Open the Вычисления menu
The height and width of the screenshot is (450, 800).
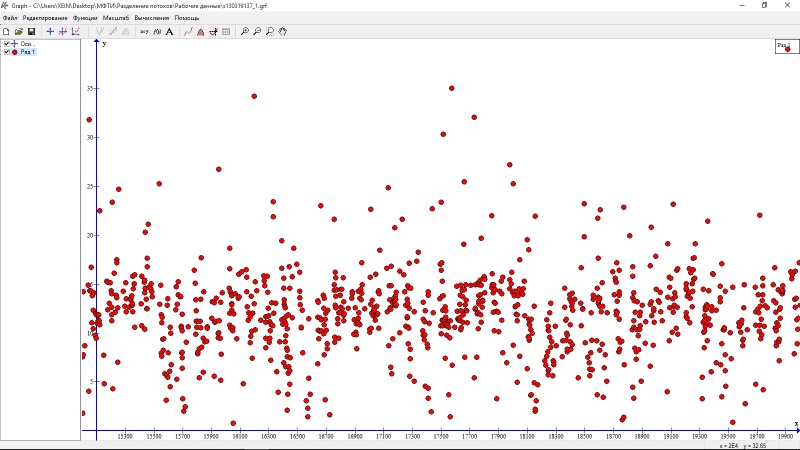point(152,18)
